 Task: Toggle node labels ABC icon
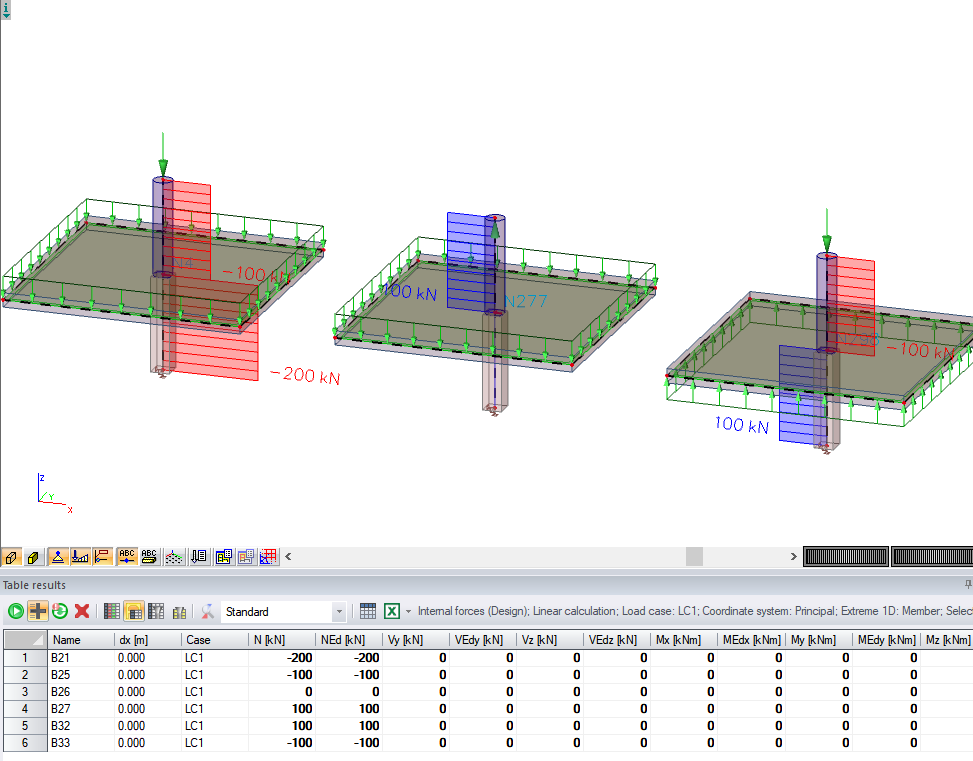(x=127, y=557)
